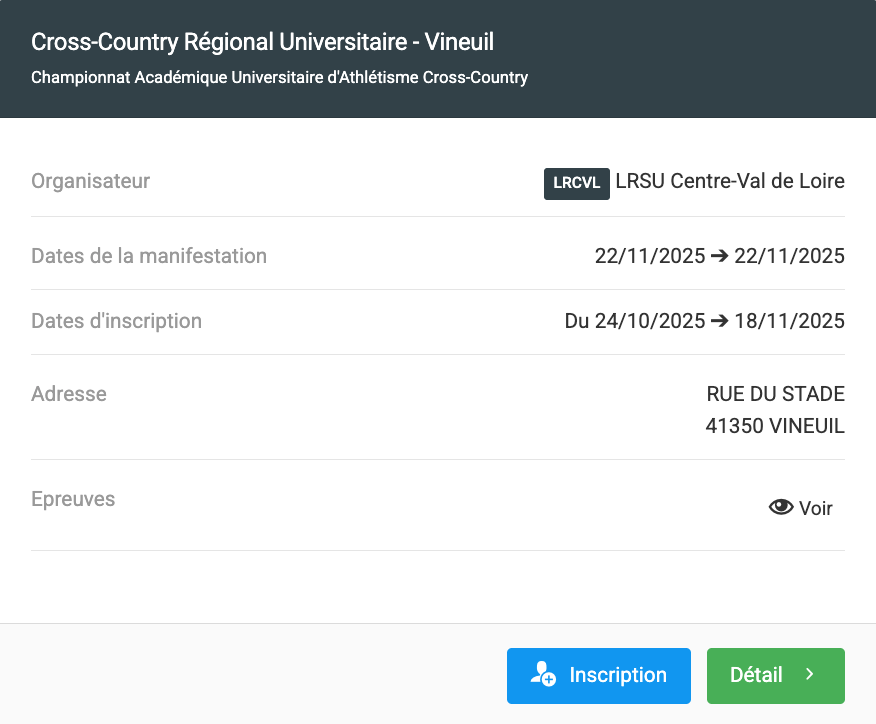Click the arrow between inscription dates
The width and height of the screenshot is (876, 724).
coord(720,321)
